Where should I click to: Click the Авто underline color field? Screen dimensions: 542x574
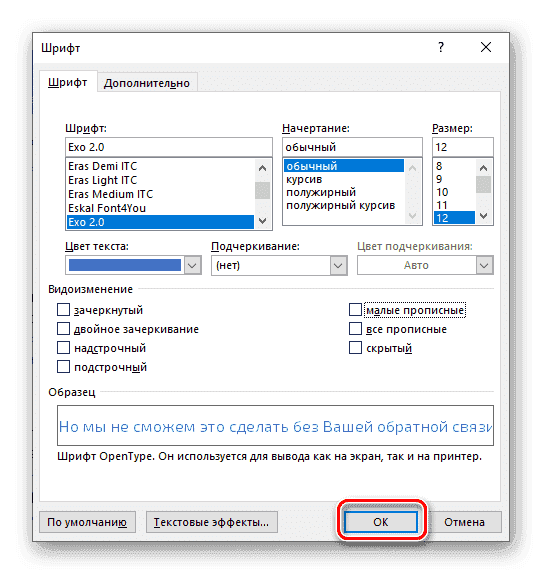(416, 265)
